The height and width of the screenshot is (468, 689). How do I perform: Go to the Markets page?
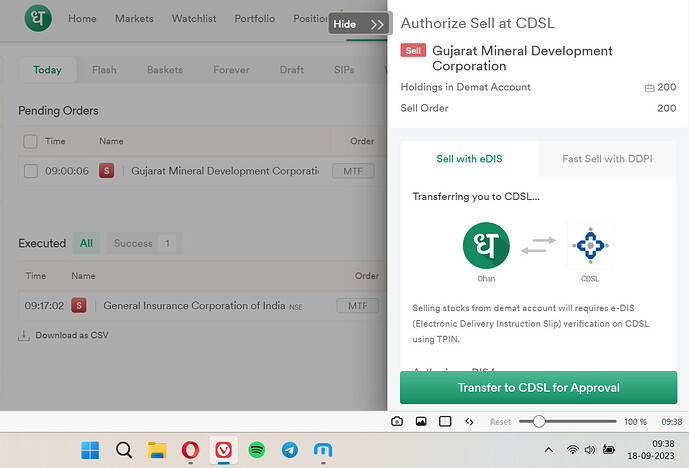(x=134, y=18)
